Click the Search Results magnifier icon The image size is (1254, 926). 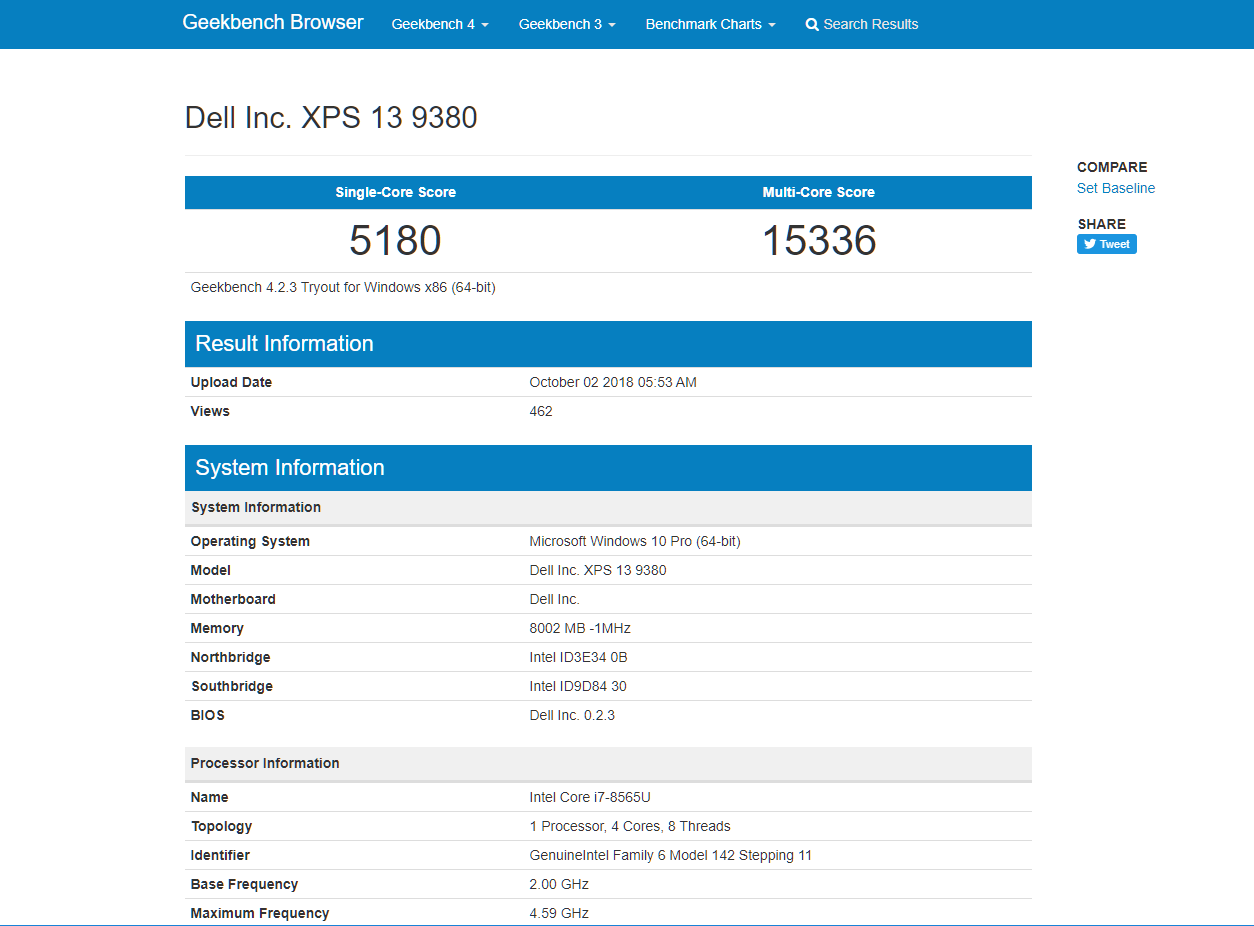(x=812, y=24)
